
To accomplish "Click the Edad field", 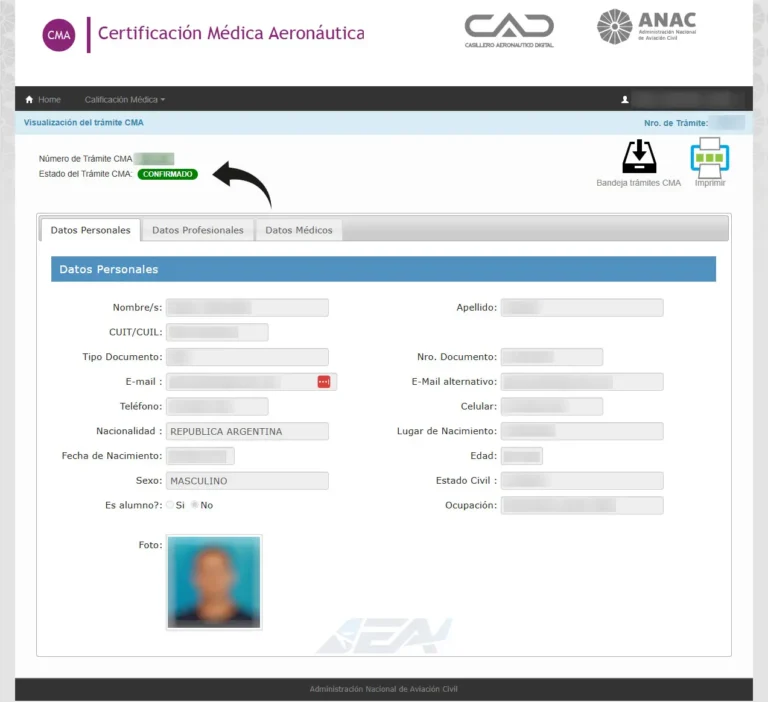I will pos(522,456).
